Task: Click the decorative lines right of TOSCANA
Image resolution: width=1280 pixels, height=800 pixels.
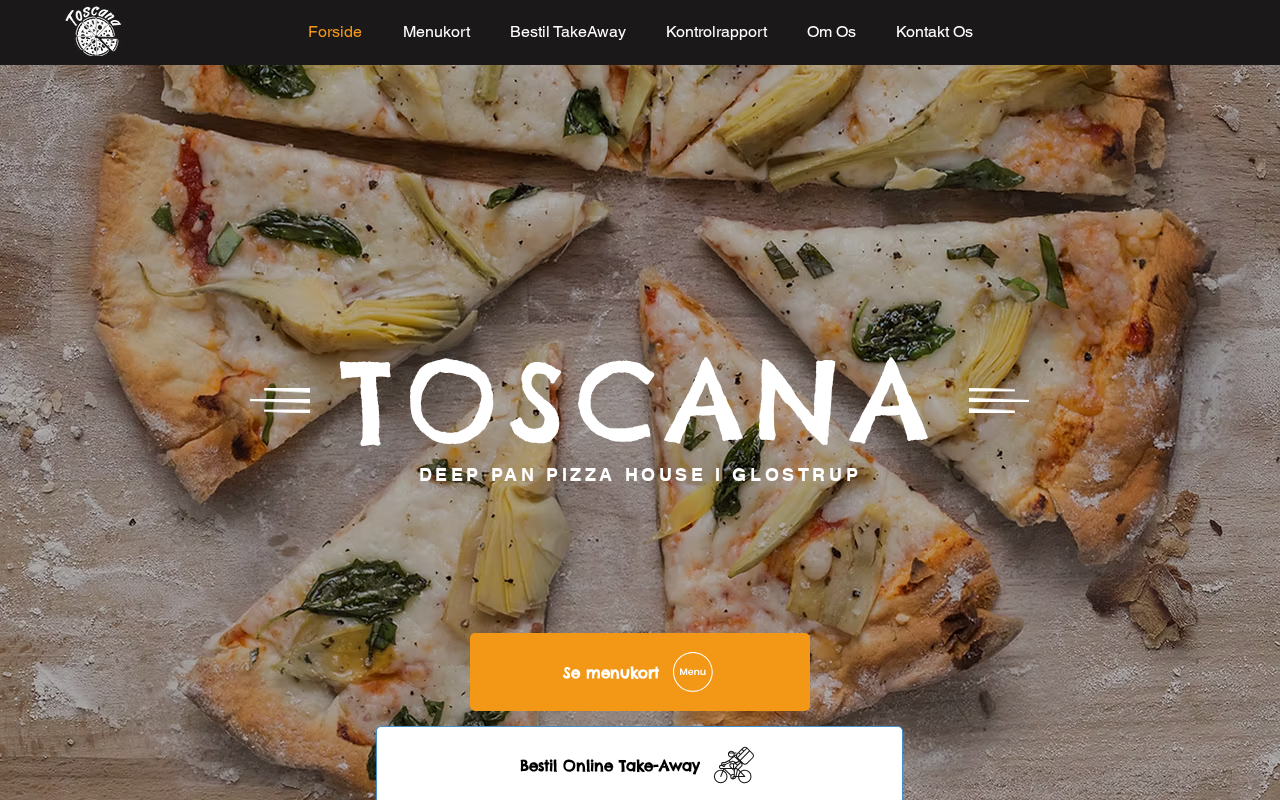Action: tap(999, 400)
